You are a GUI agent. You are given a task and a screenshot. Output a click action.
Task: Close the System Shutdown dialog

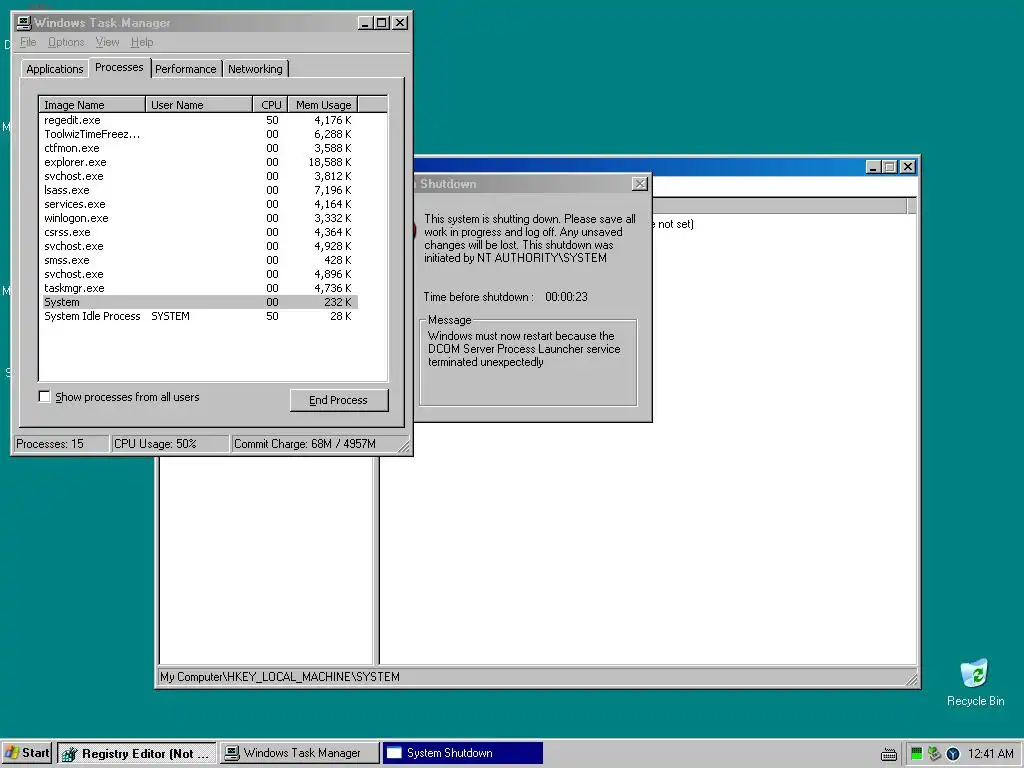click(x=639, y=184)
